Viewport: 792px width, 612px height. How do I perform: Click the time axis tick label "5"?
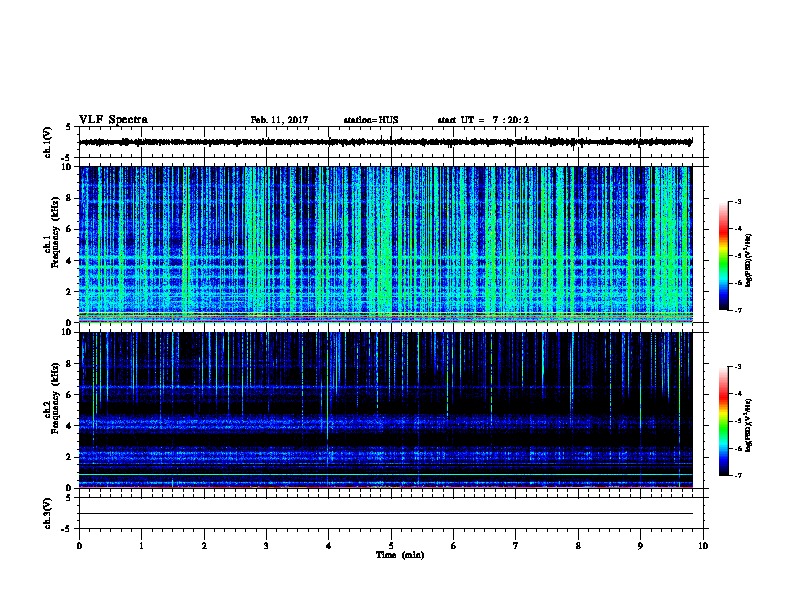click(x=391, y=546)
